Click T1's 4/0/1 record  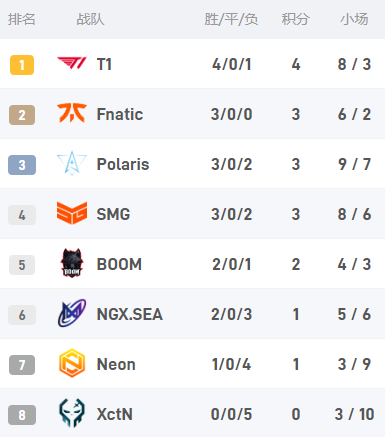pos(232,64)
